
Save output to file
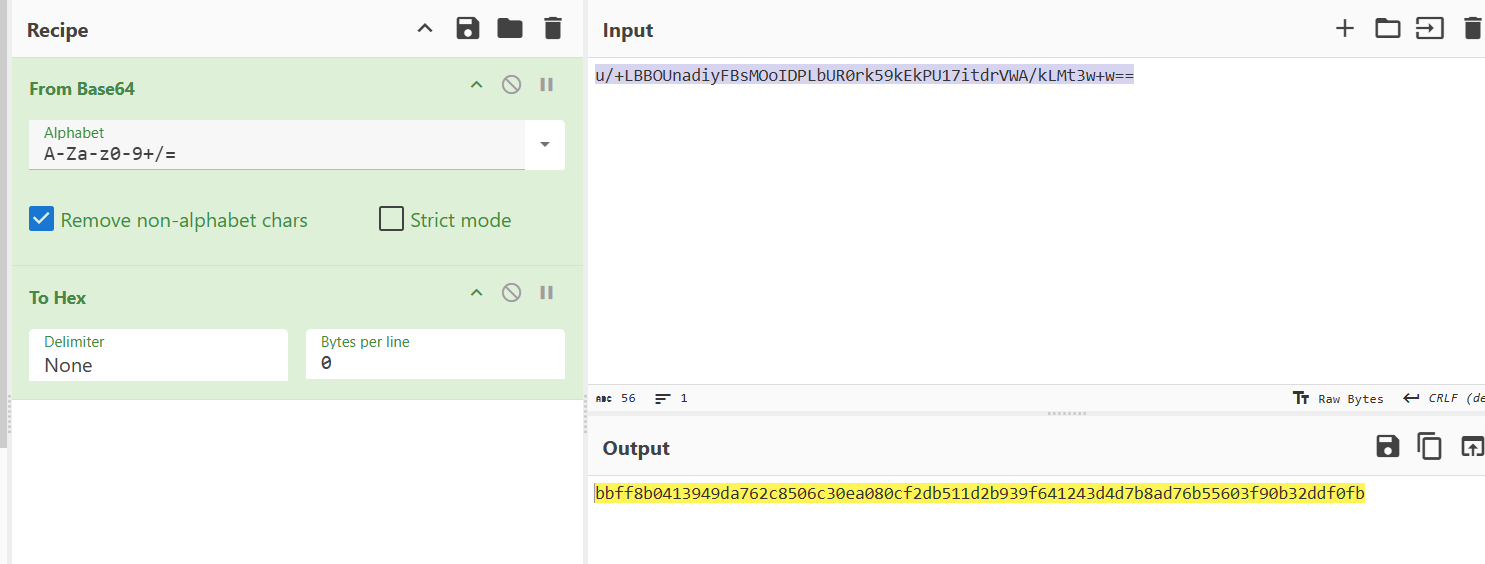1388,447
